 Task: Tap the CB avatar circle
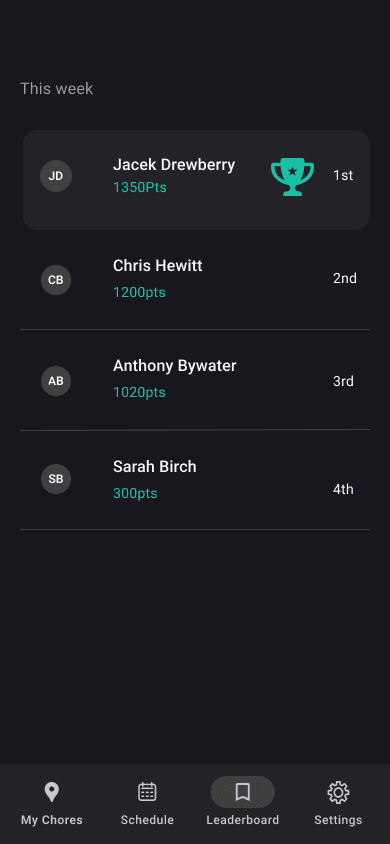pos(56,280)
